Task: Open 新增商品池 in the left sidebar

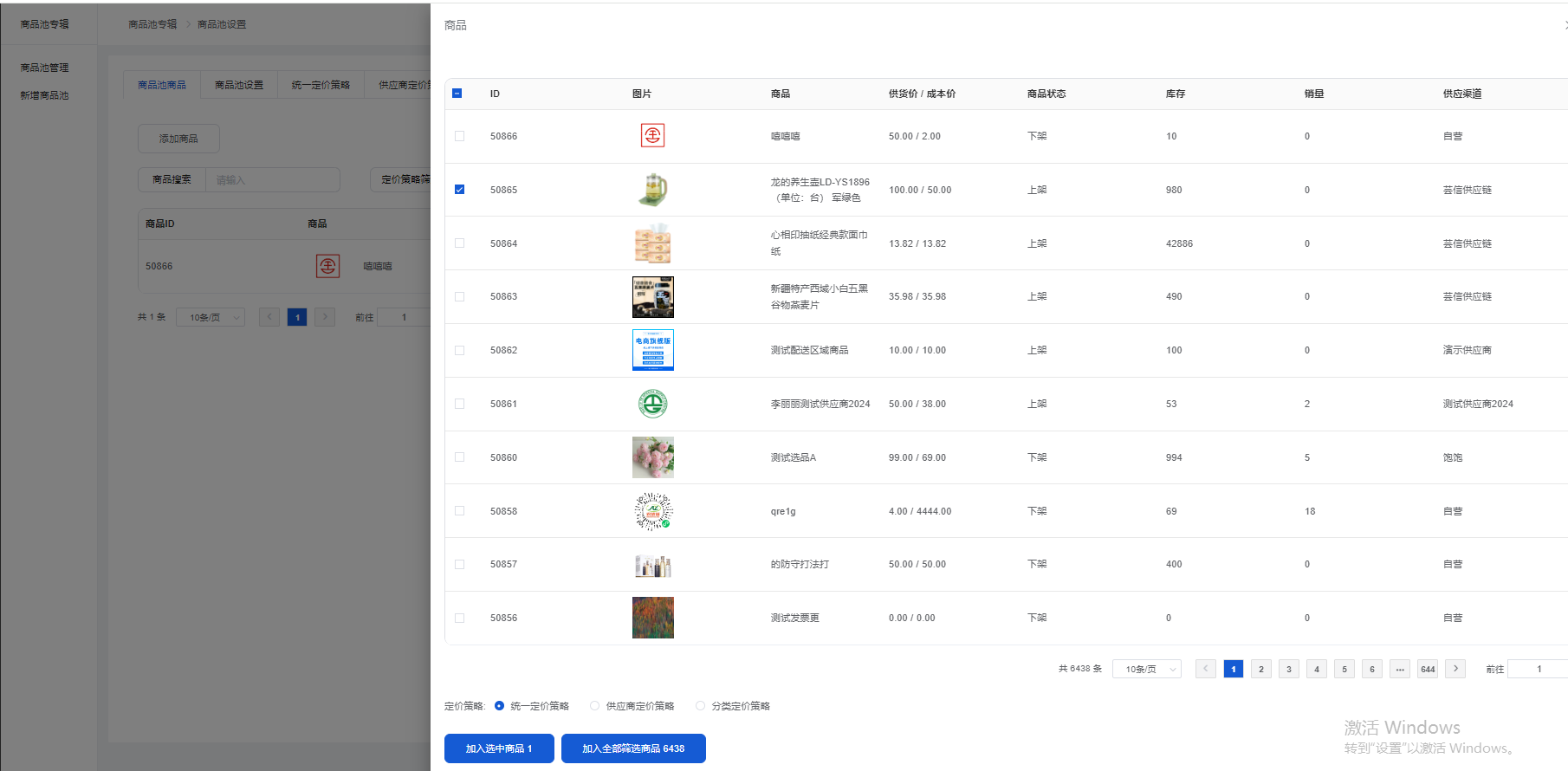Action: pos(45,95)
